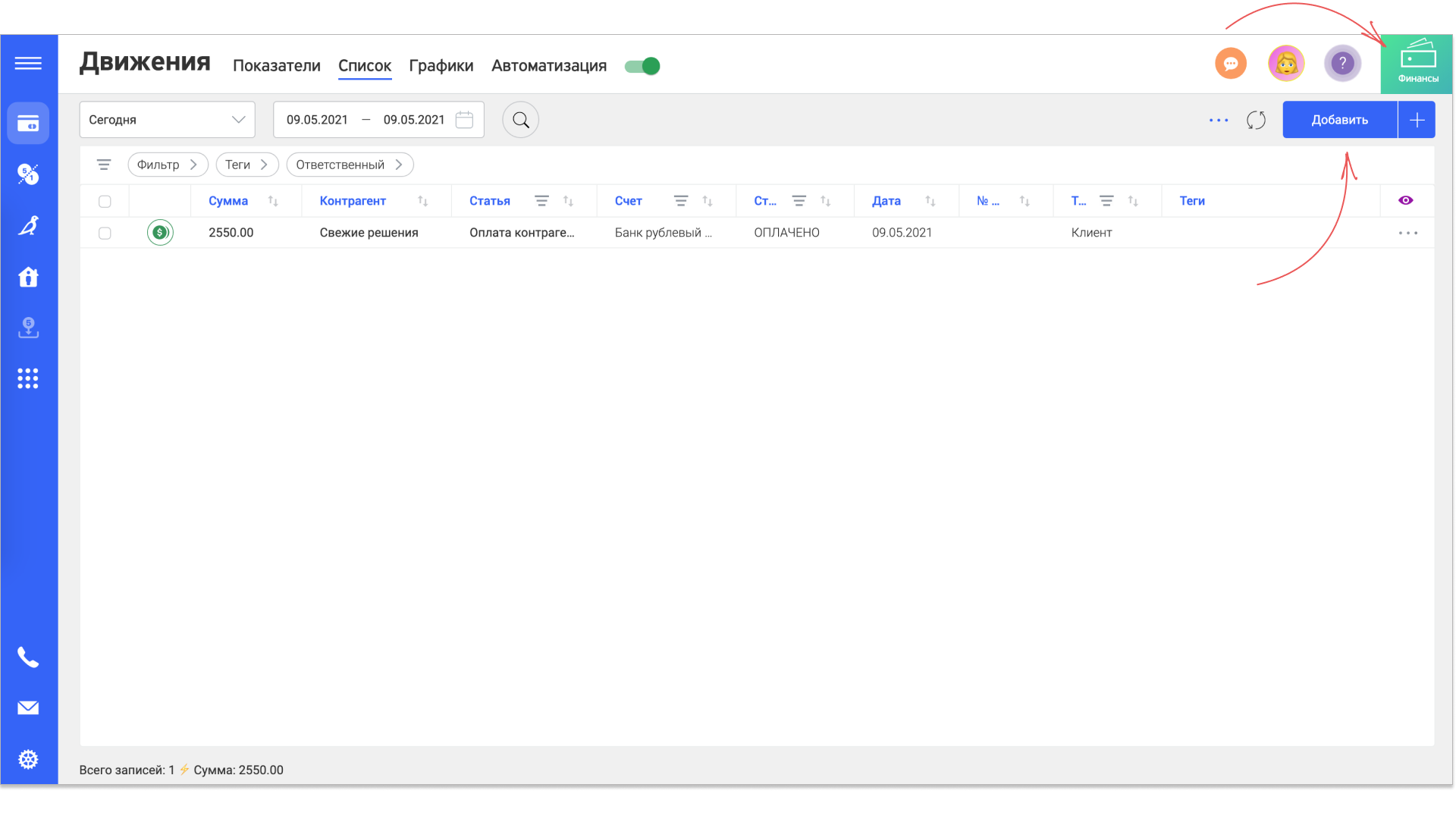1456x819 pixels.
Task: Expand the Фильтр chip
Action: [168, 165]
